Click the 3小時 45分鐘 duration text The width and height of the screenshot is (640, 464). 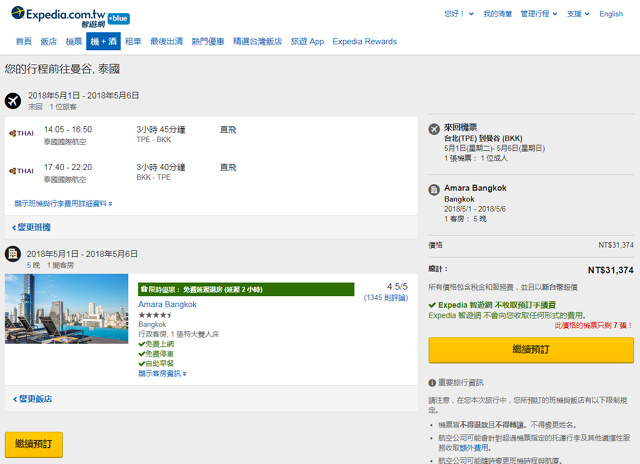click(161, 129)
